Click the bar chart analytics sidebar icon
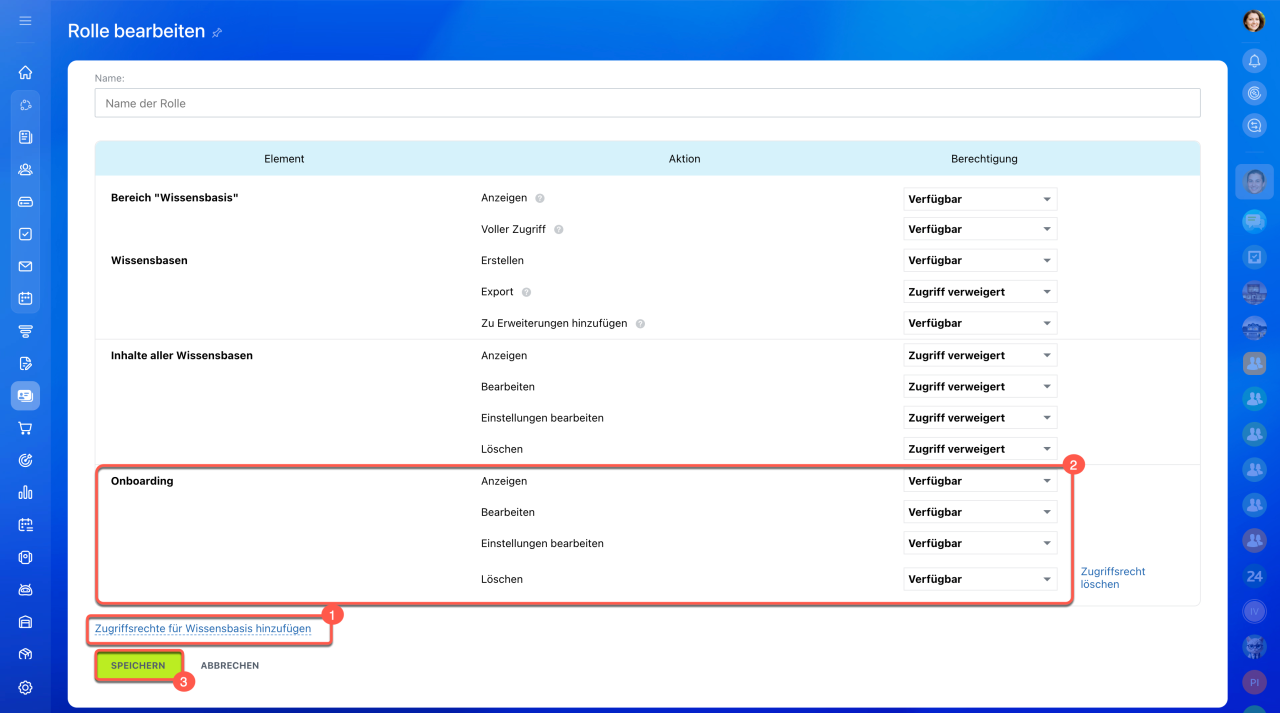Image resolution: width=1280 pixels, height=713 pixels. (25, 492)
